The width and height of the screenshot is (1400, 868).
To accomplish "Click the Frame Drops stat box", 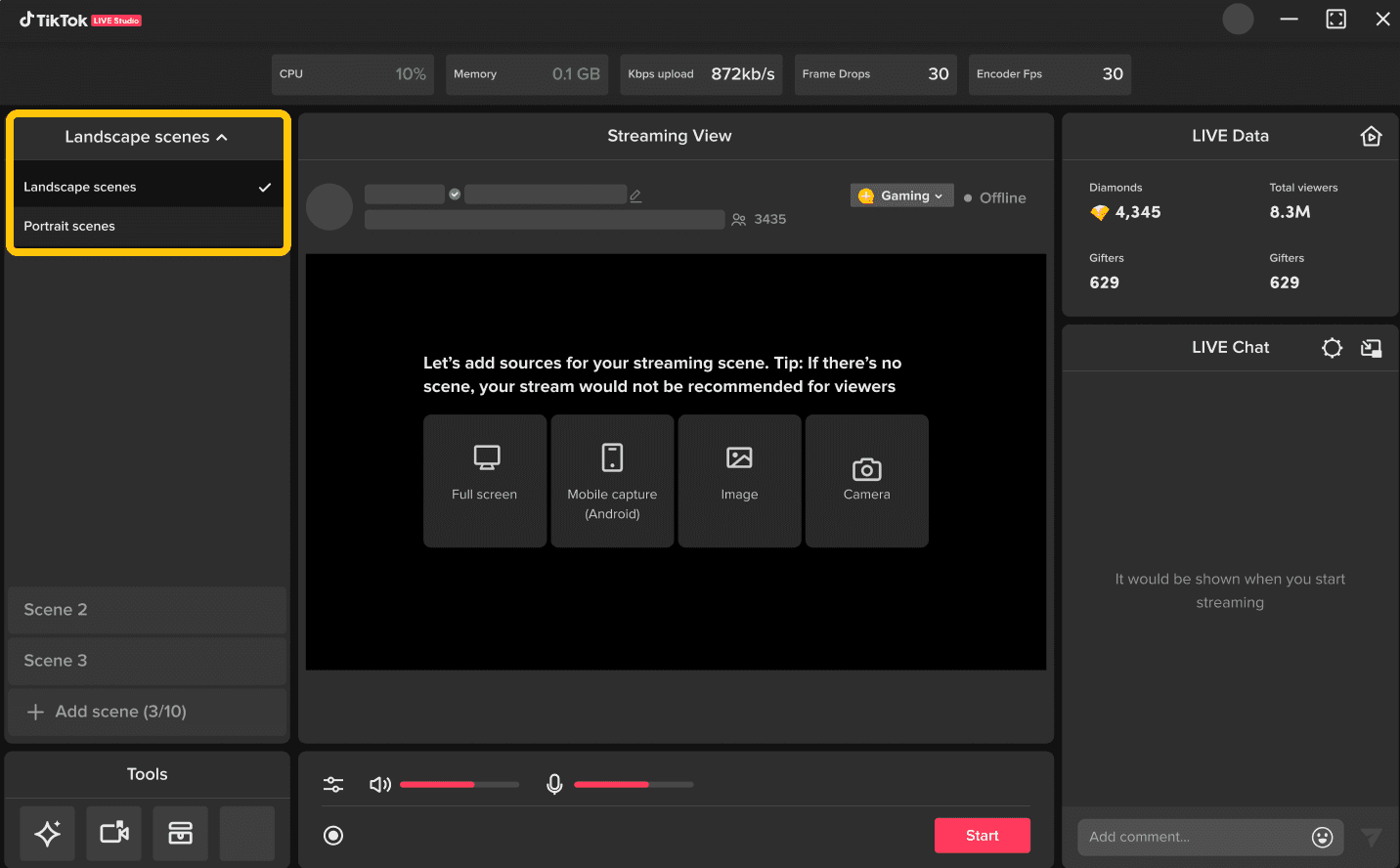I will point(876,74).
